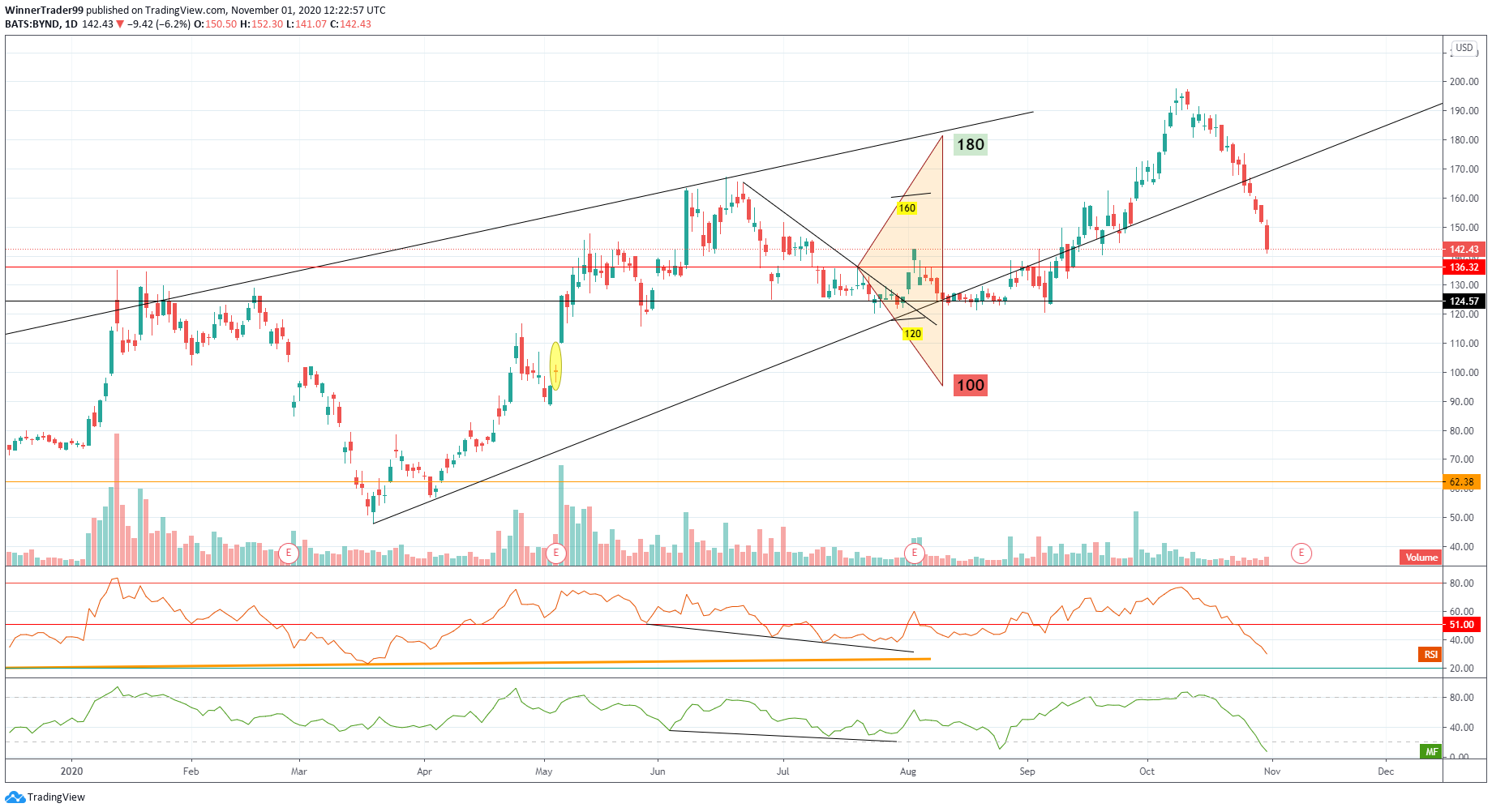The height and width of the screenshot is (812, 1492).
Task: Click the Mar label on time axis
Action: click(x=299, y=771)
